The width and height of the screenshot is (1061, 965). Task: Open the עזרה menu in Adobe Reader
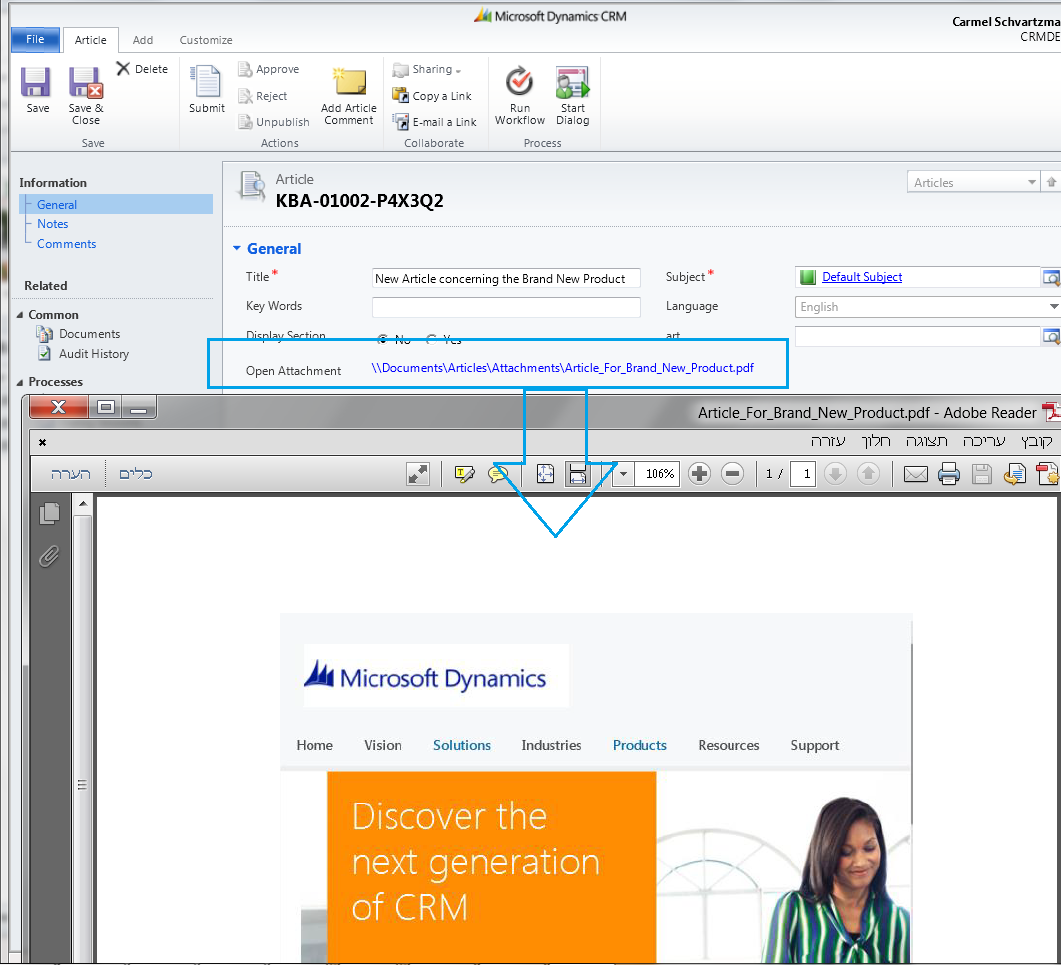coord(828,441)
